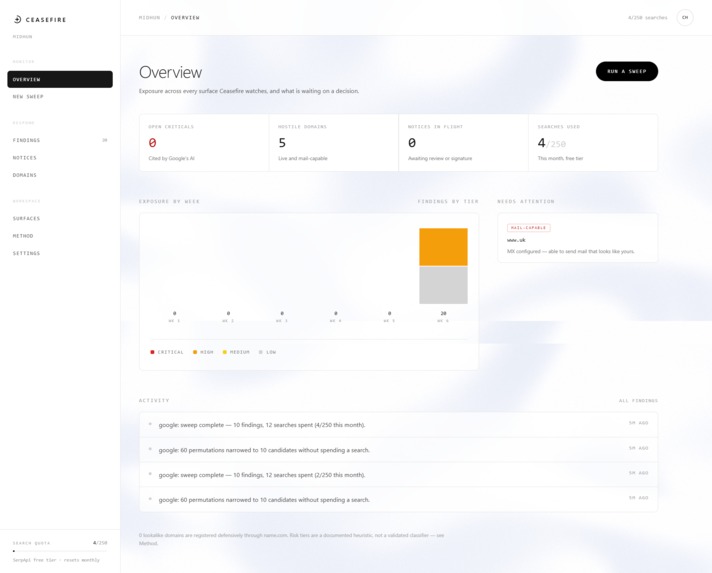712x573 pixels.
Task: Click the Findings by Tier heading
Action: click(x=448, y=201)
